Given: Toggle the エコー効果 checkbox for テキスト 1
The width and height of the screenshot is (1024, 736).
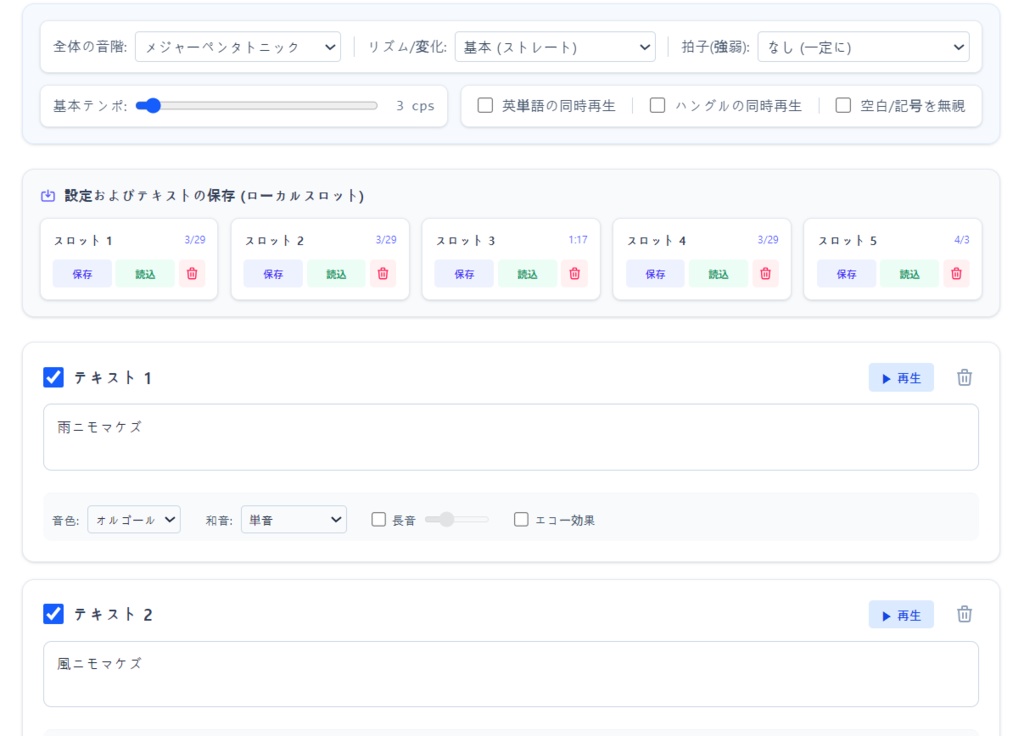Looking at the screenshot, I should point(521,519).
